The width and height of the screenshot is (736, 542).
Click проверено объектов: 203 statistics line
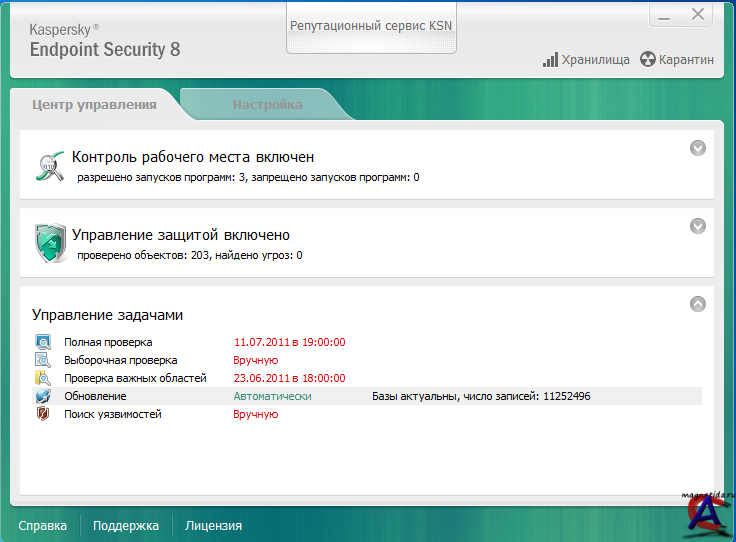tap(190, 255)
